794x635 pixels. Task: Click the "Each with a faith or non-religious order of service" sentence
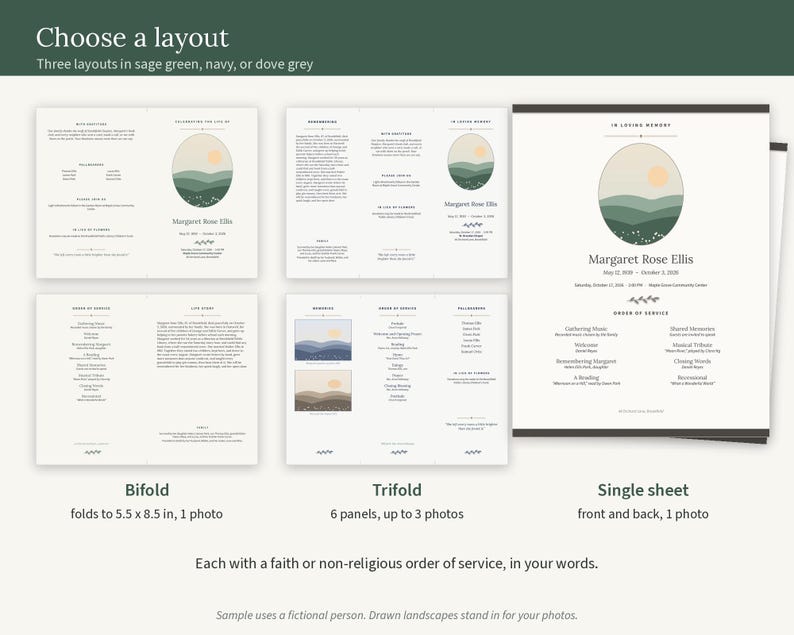[396, 564]
